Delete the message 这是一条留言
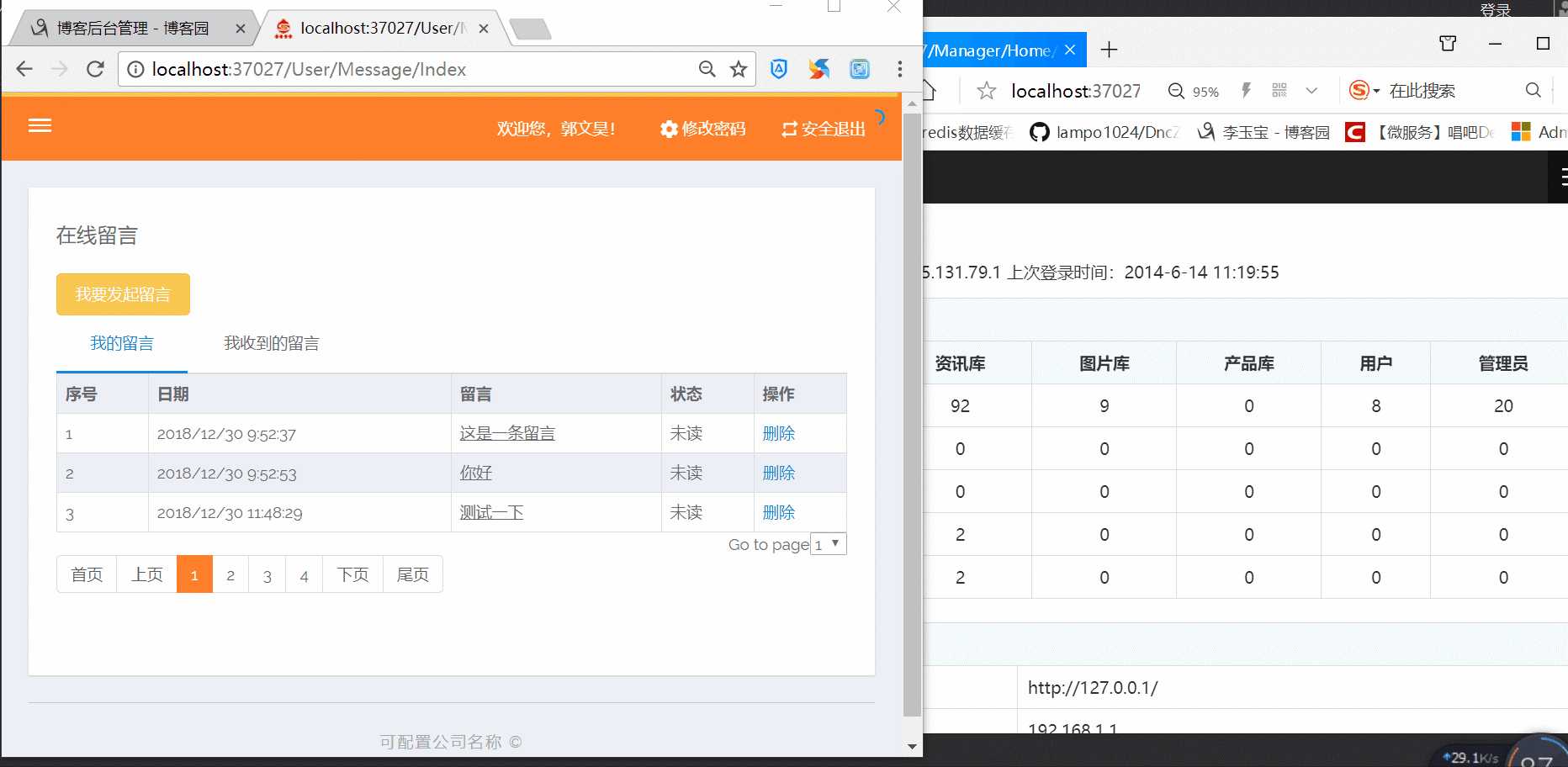 [778, 433]
